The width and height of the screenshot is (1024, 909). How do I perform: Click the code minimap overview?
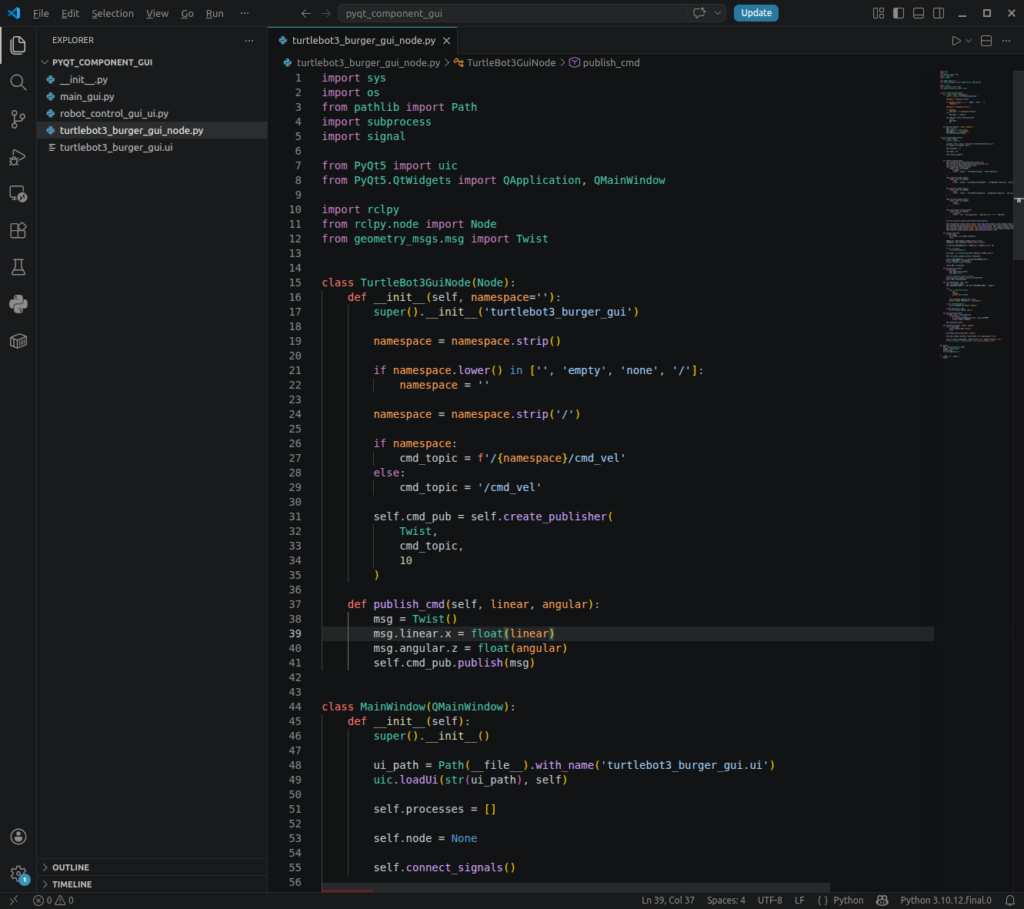tap(976, 215)
